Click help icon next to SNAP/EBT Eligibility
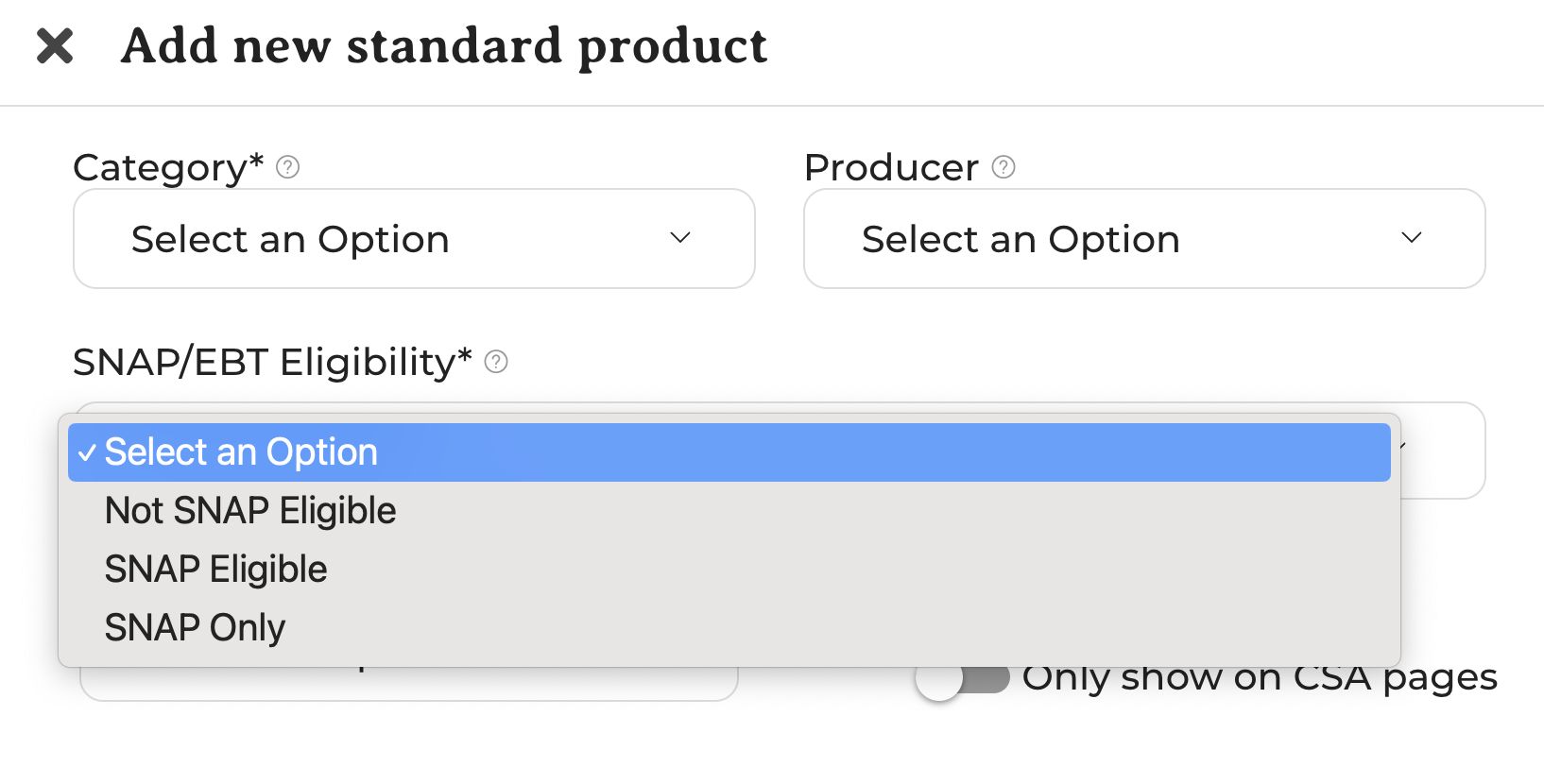Image resolution: width=1544 pixels, height=784 pixels. click(496, 362)
